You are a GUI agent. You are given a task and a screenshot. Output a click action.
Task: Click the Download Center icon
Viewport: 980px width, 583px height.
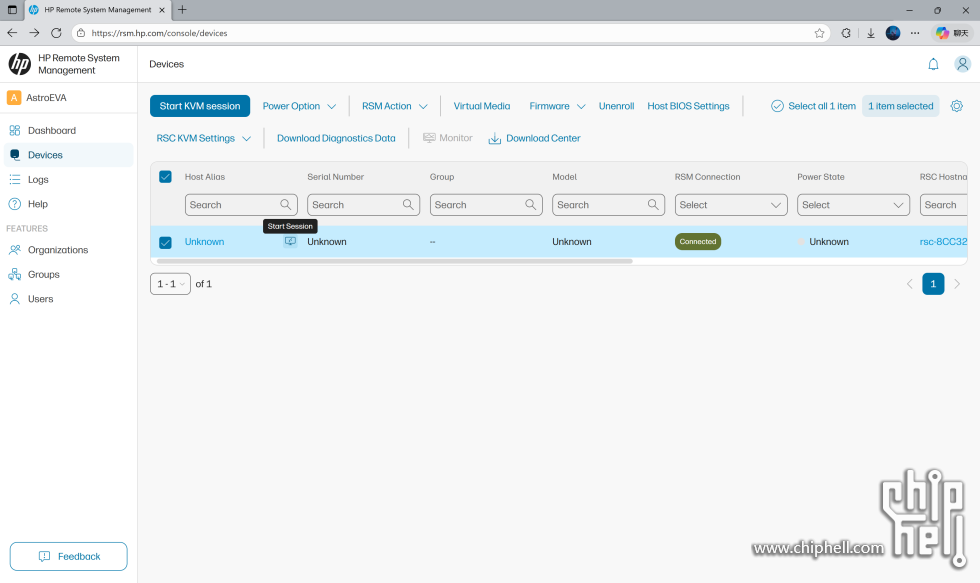point(495,139)
